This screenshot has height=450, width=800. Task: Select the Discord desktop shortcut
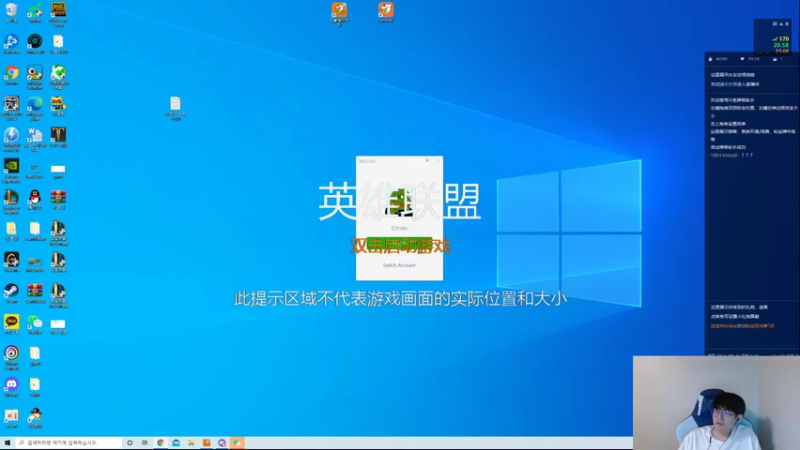(x=11, y=387)
